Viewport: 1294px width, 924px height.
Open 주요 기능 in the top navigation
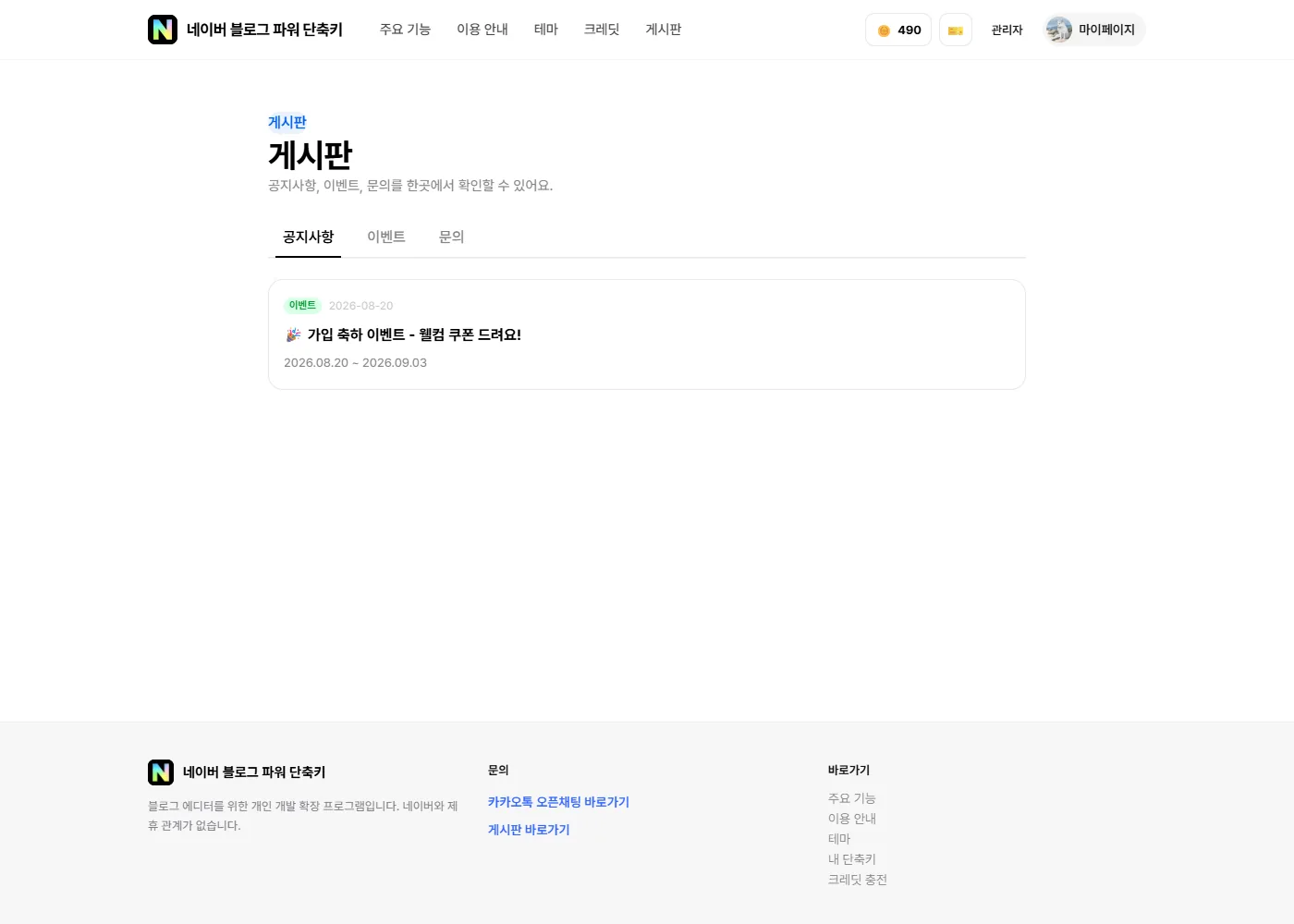coord(405,30)
